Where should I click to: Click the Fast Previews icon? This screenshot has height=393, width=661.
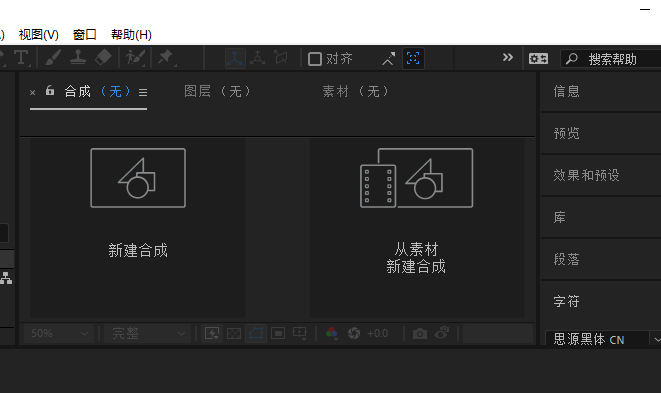click(212, 334)
